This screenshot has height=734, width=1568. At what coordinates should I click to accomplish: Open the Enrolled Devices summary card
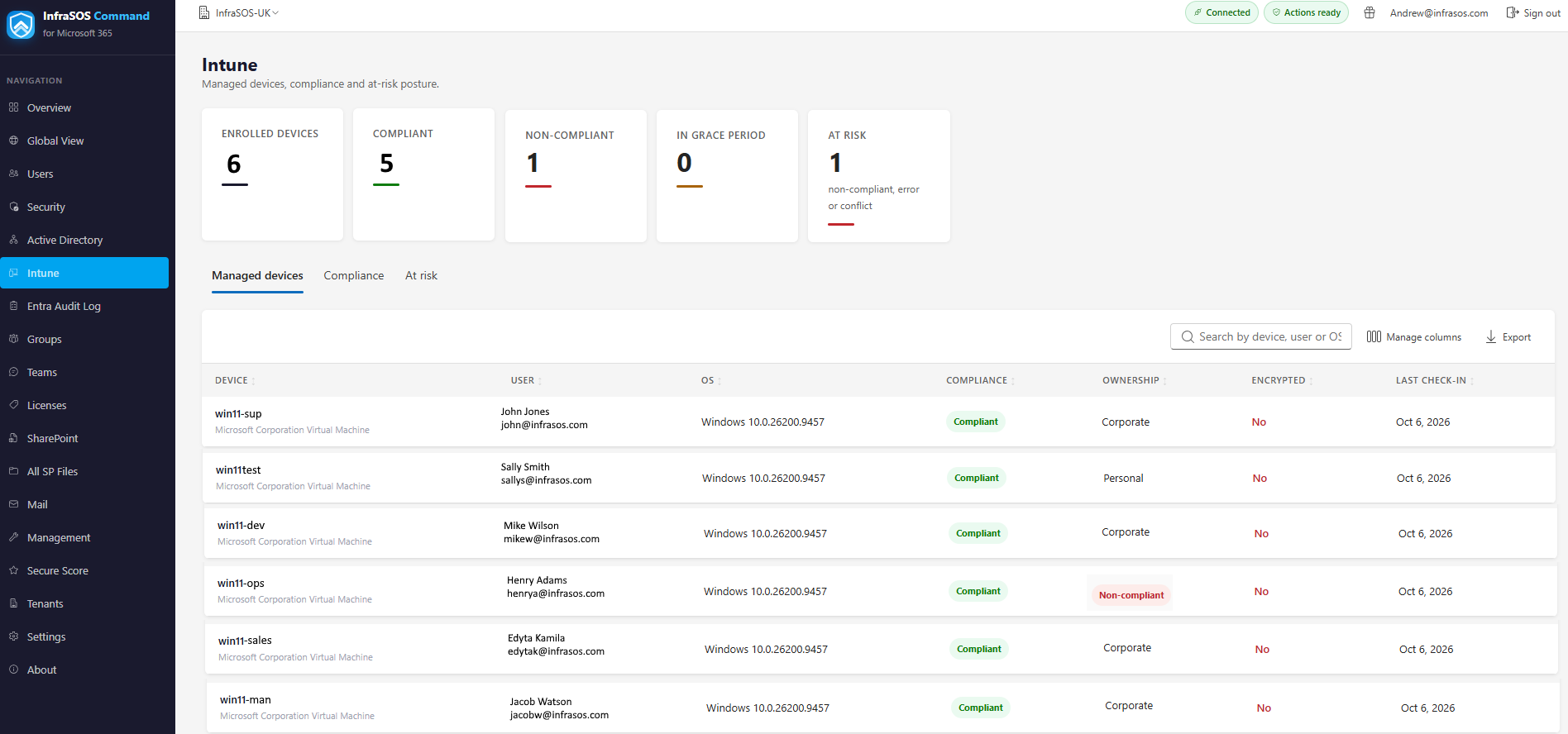(x=272, y=174)
